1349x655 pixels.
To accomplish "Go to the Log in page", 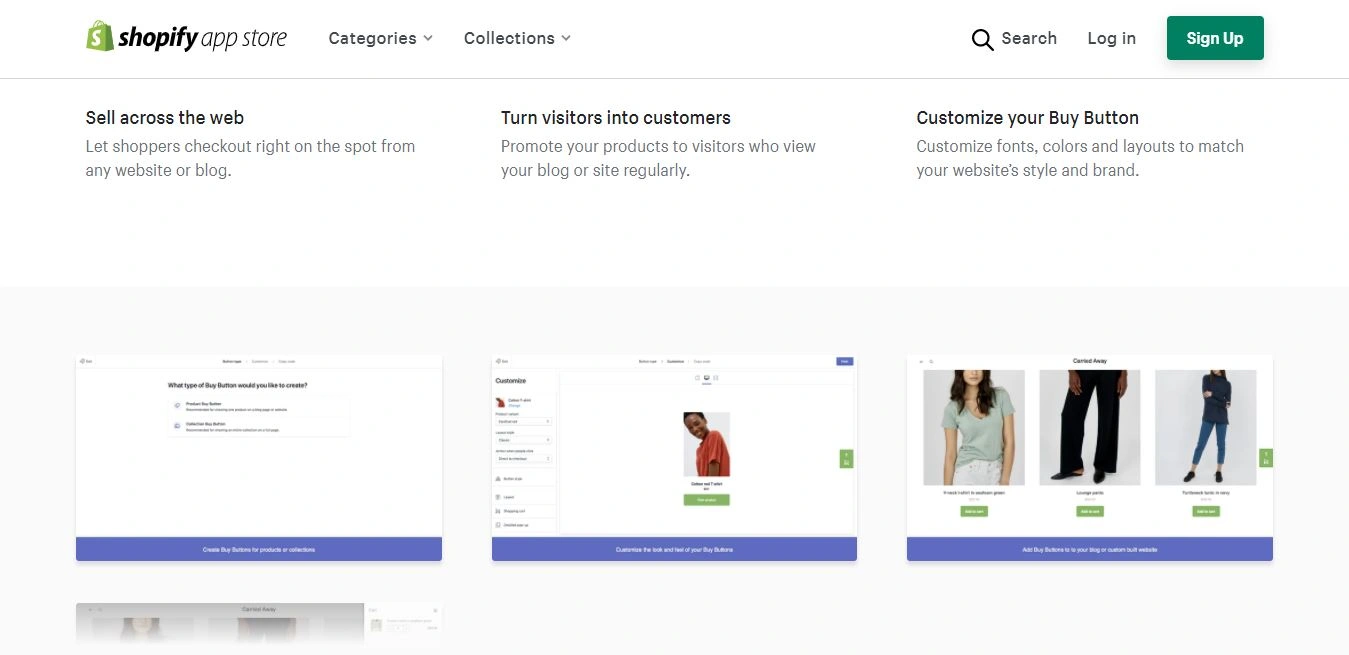I will pyautogui.click(x=1111, y=38).
